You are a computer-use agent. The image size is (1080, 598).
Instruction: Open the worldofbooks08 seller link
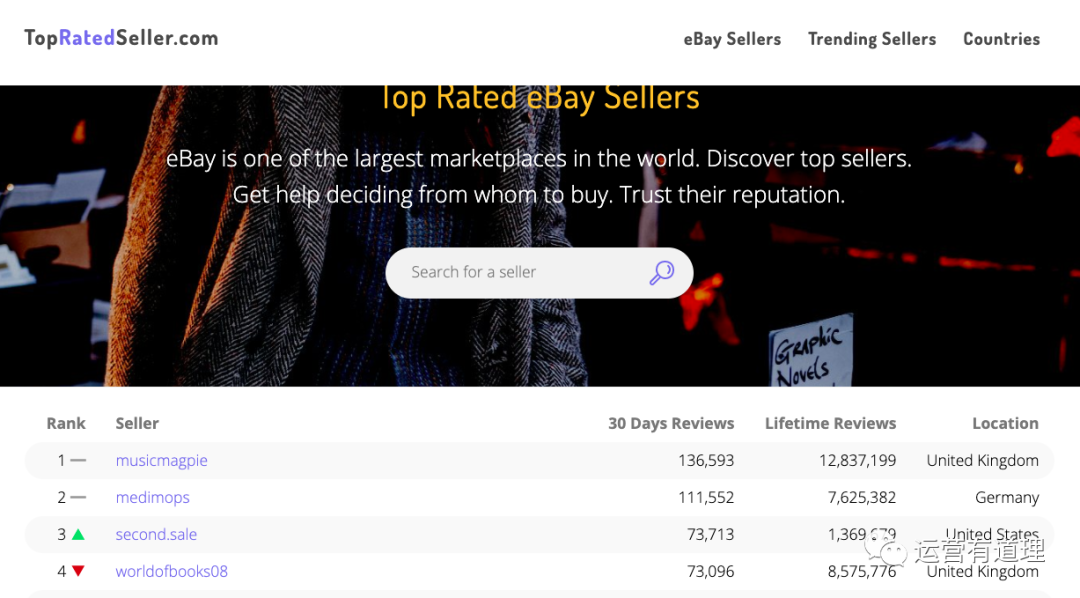[x=172, y=571]
